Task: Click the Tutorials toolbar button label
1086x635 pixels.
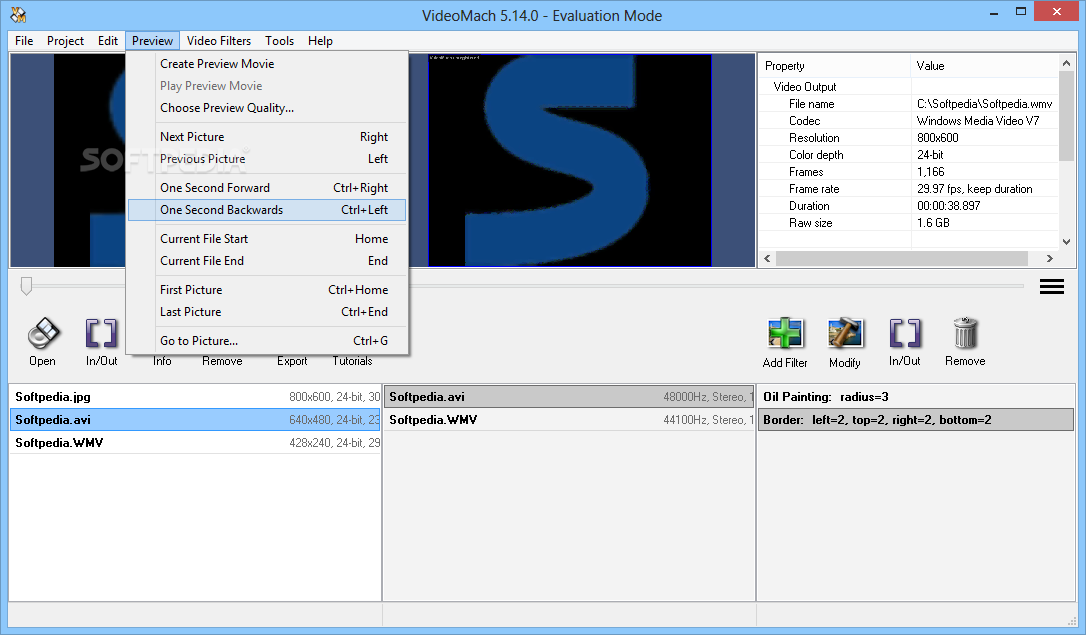Action: (x=353, y=361)
